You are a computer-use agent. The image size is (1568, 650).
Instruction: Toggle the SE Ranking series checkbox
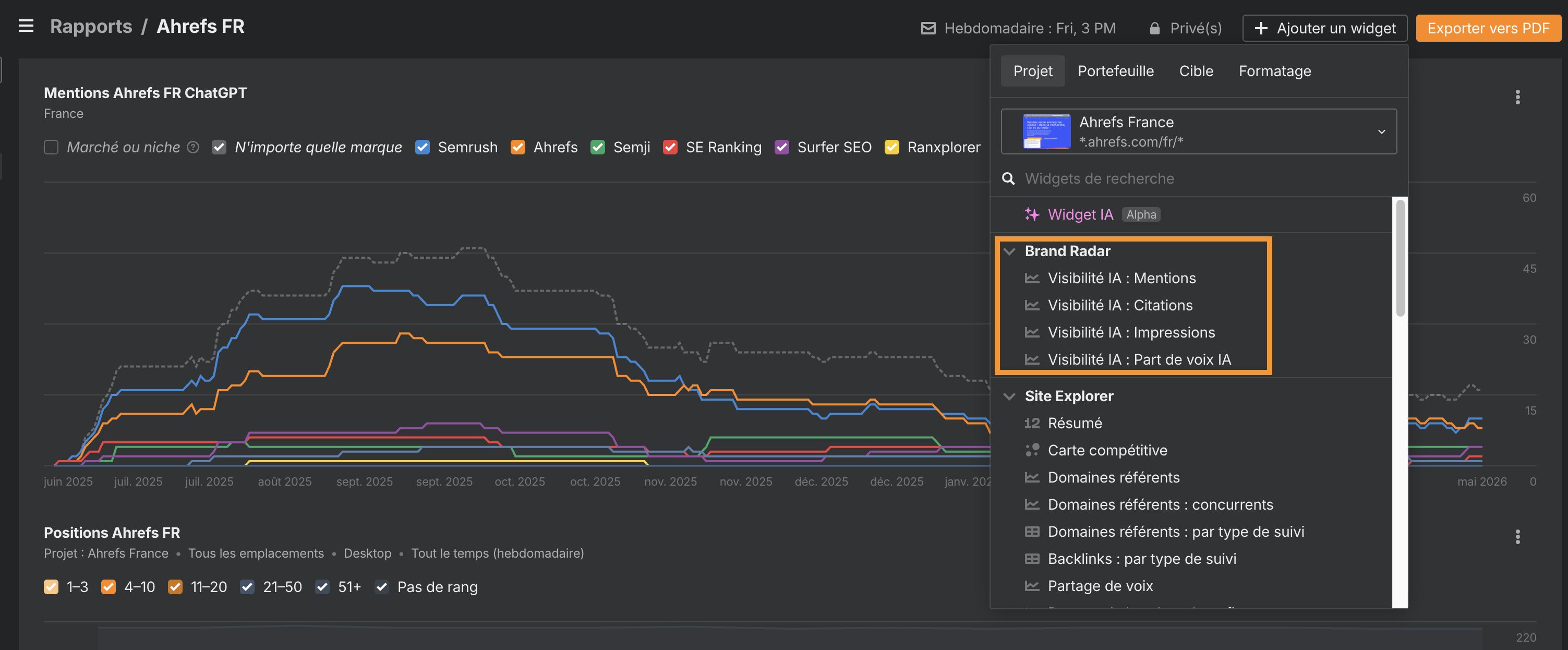tap(670, 147)
